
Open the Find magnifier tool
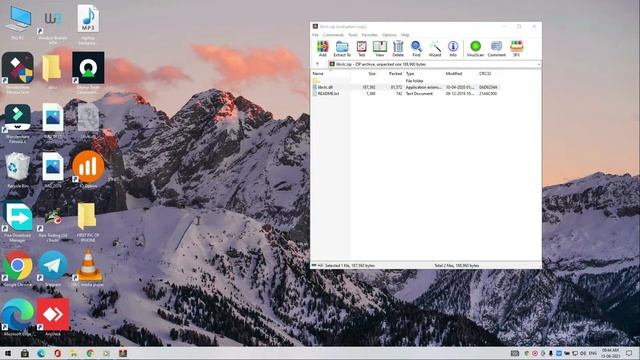(416, 49)
